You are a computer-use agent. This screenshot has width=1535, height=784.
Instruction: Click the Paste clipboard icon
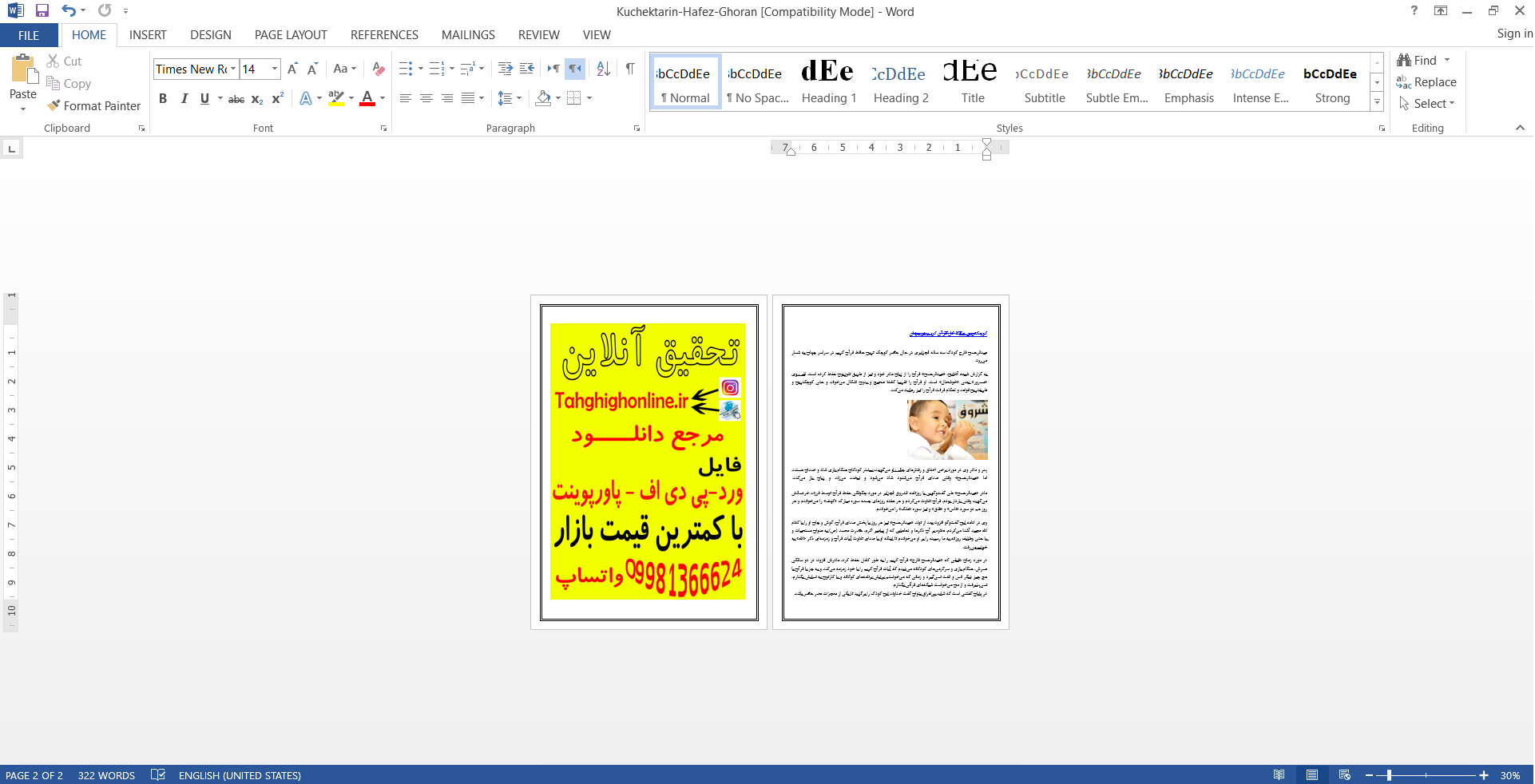pyautogui.click(x=23, y=69)
